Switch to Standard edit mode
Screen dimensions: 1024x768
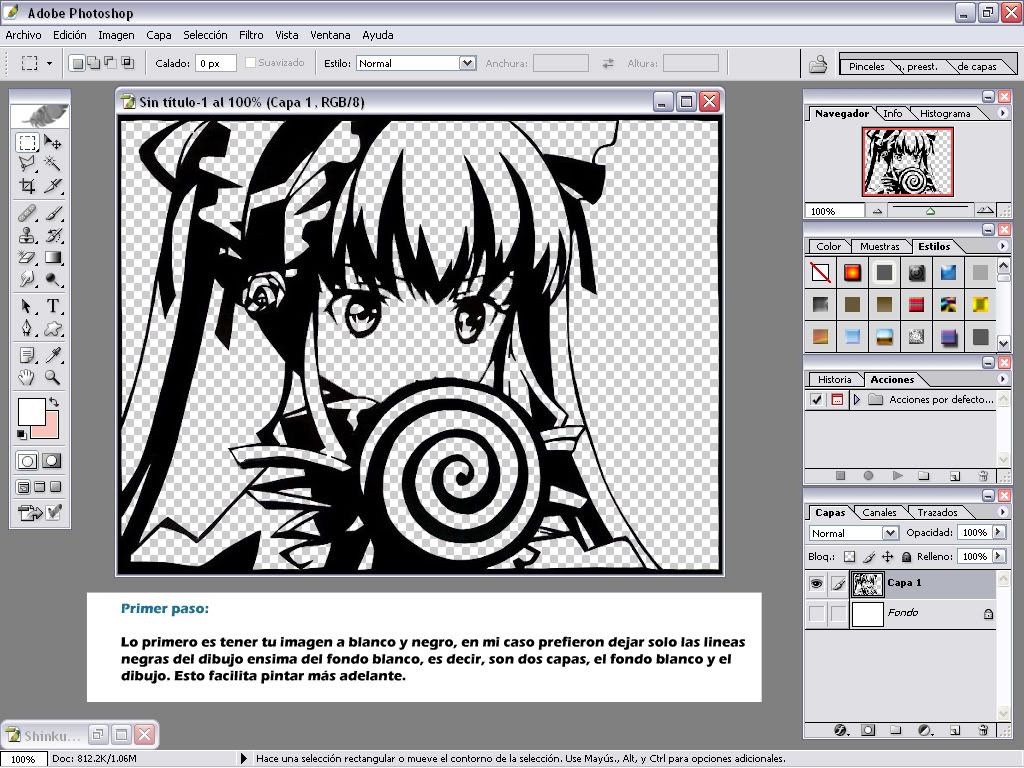[x=27, y=461]
